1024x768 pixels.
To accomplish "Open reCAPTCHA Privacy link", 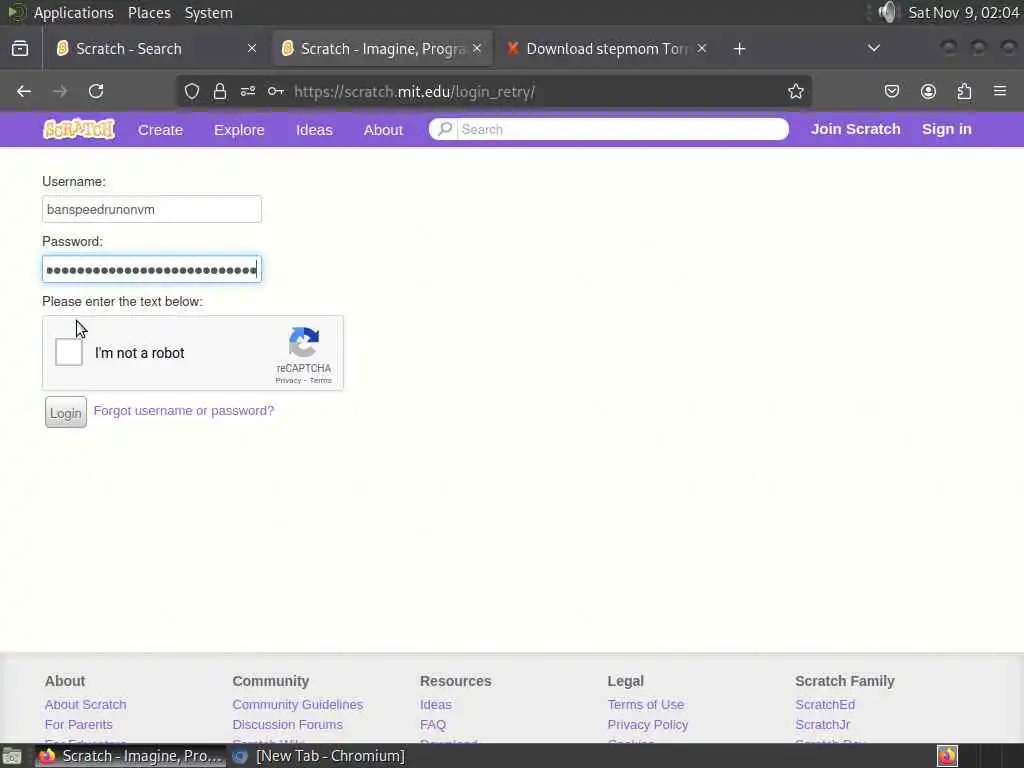I will 288,380.
